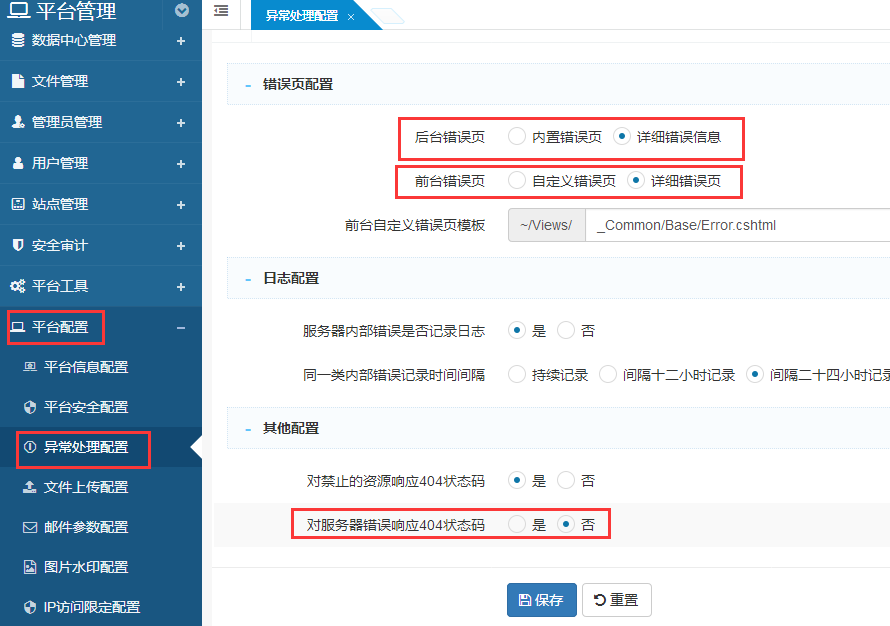Screen dimensions: 890x626
Task: Click the 前台自定义错误页模板 path input field
Action: pyautogui.click(x=738, y=225)
